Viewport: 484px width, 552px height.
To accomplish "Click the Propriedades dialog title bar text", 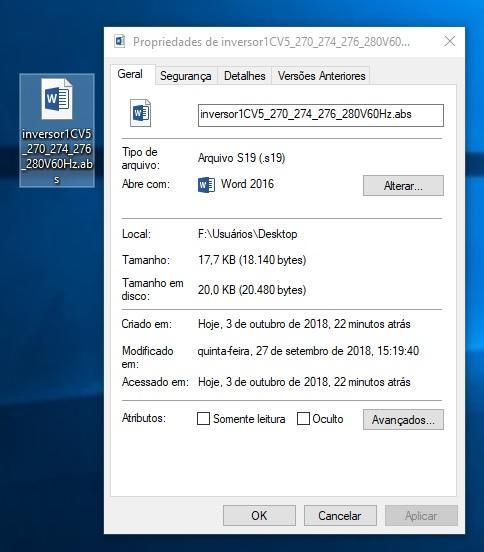I will (x=271, y=42).
